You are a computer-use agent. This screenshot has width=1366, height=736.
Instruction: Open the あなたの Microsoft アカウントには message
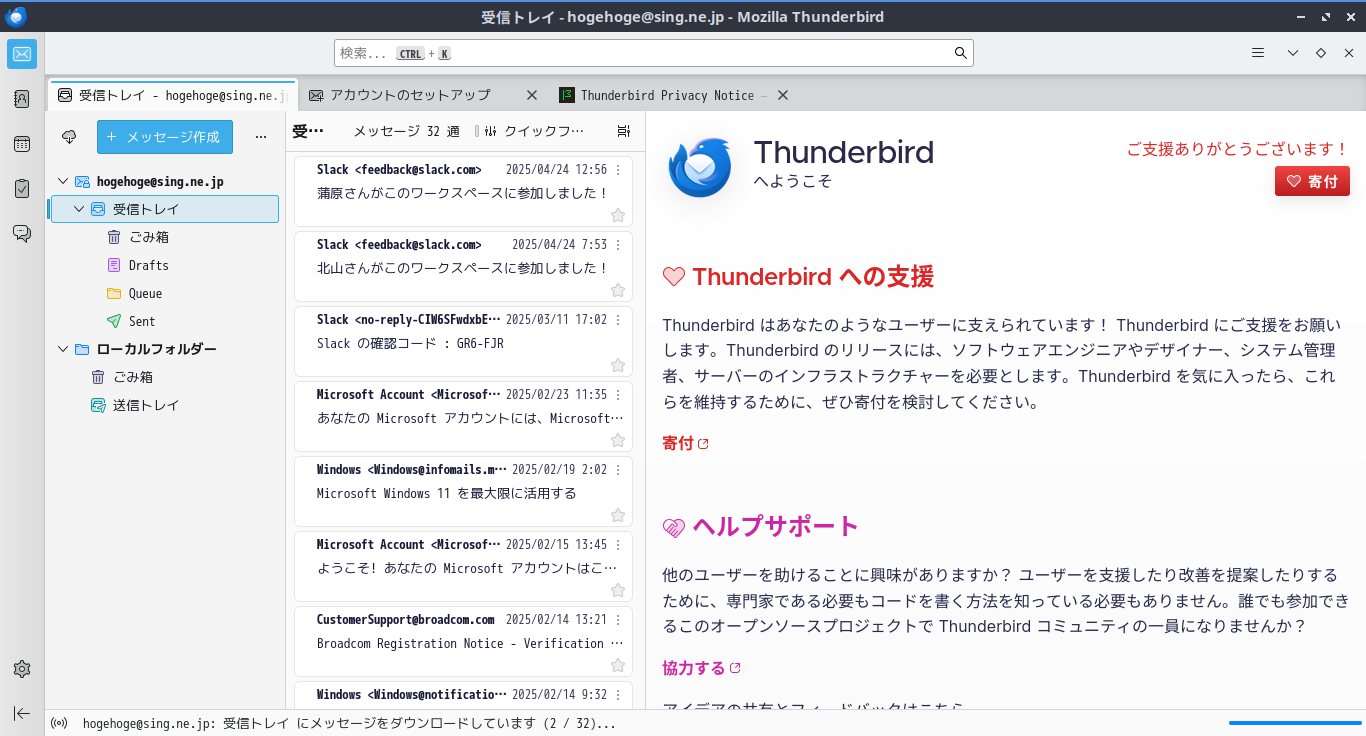[464, 417]
